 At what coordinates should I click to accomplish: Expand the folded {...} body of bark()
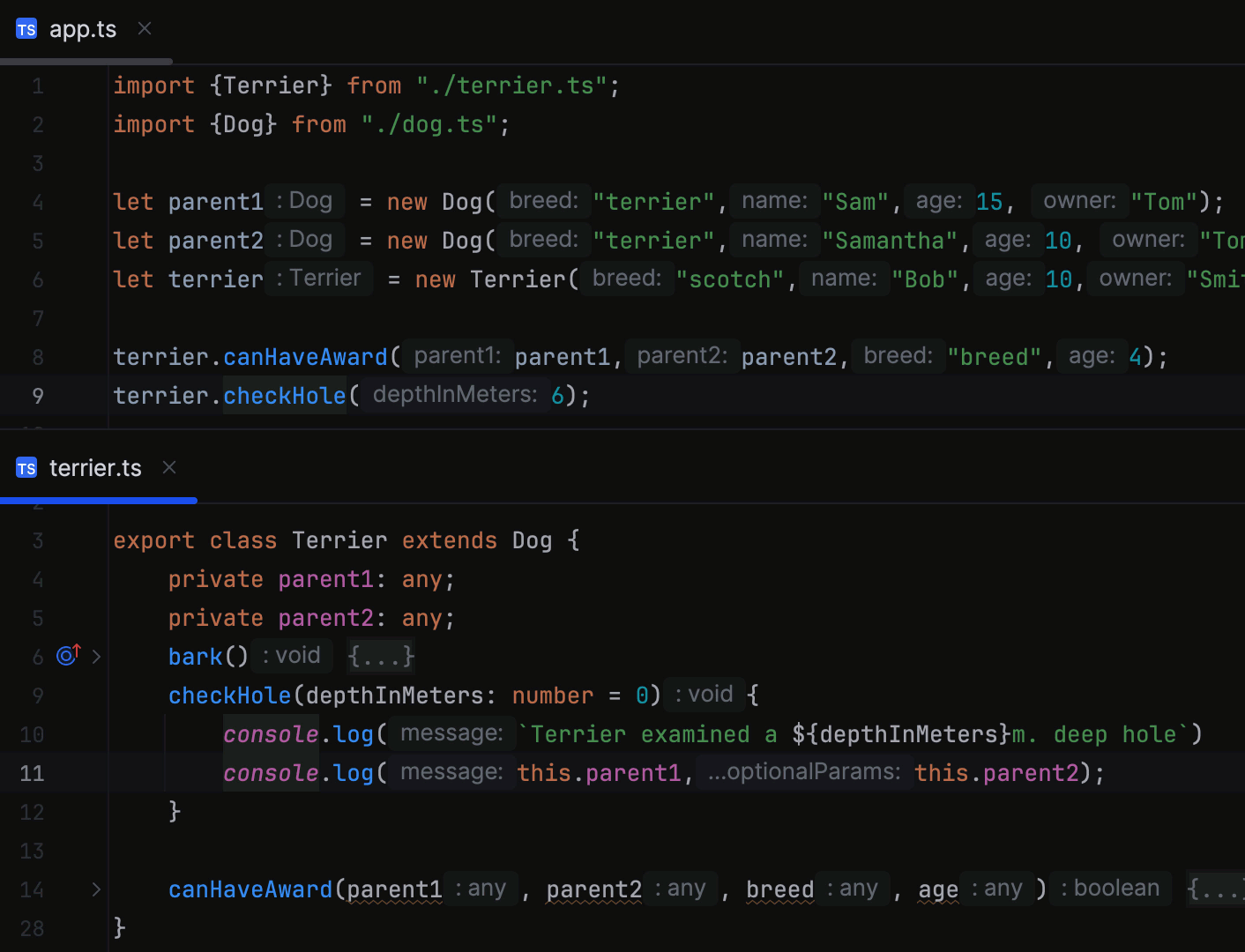[381, 656]
